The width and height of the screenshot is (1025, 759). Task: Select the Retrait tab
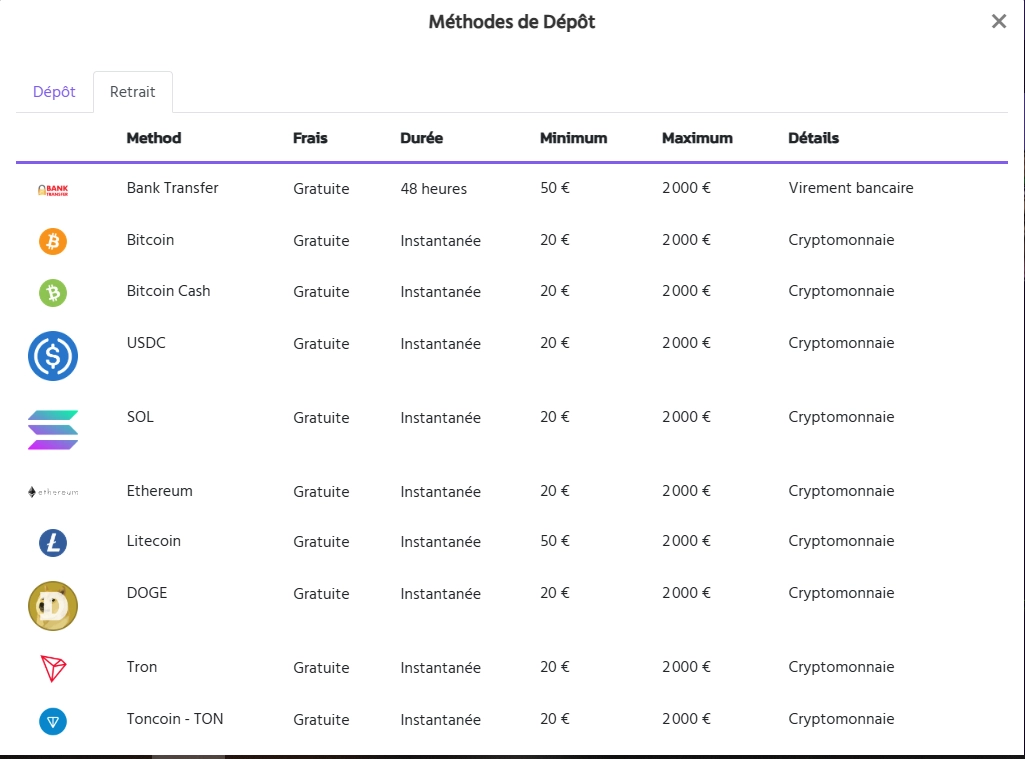coord(133,92)
